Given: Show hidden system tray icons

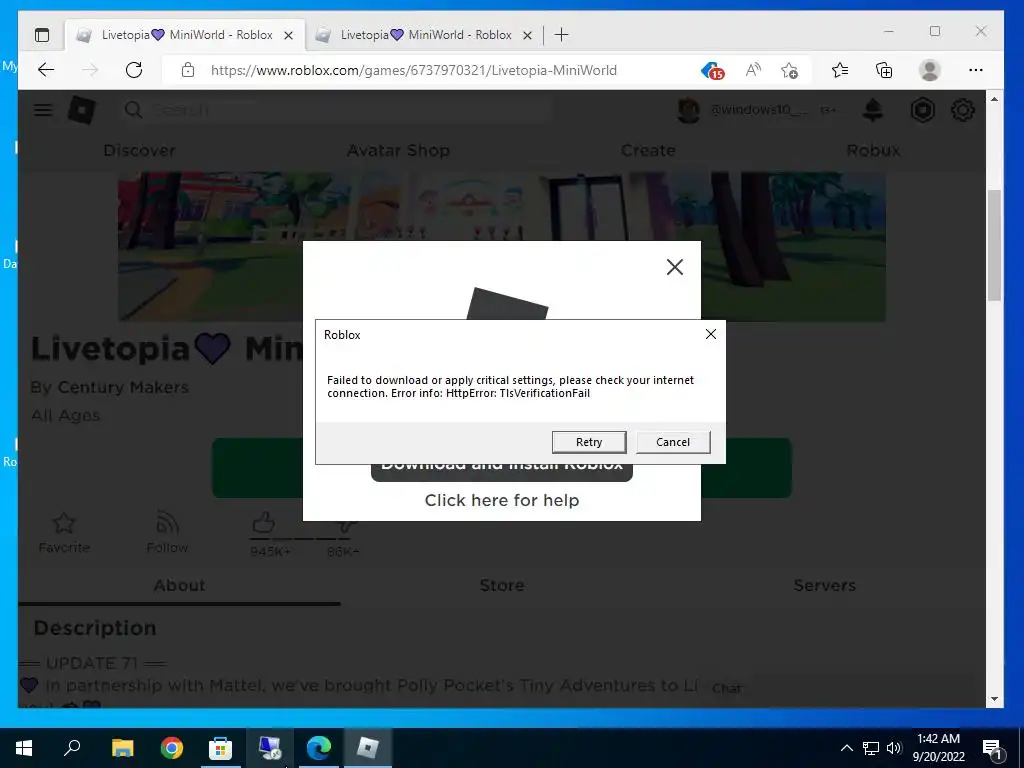Looking at the screenshot, I should pyautogui.click(x=846, y=748).
